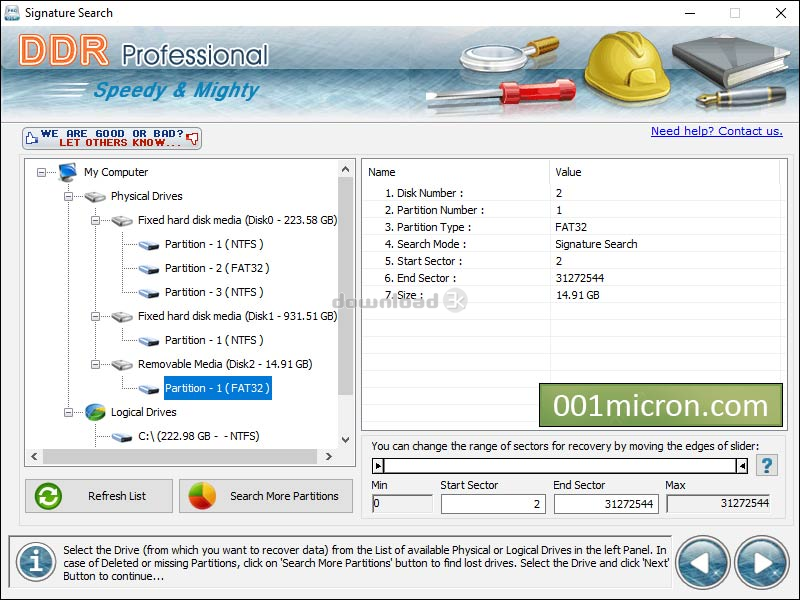The image size is (800, 600).
Task: Click the thumbs-down icon on feedback banner
Action: (x=192, y=138)
